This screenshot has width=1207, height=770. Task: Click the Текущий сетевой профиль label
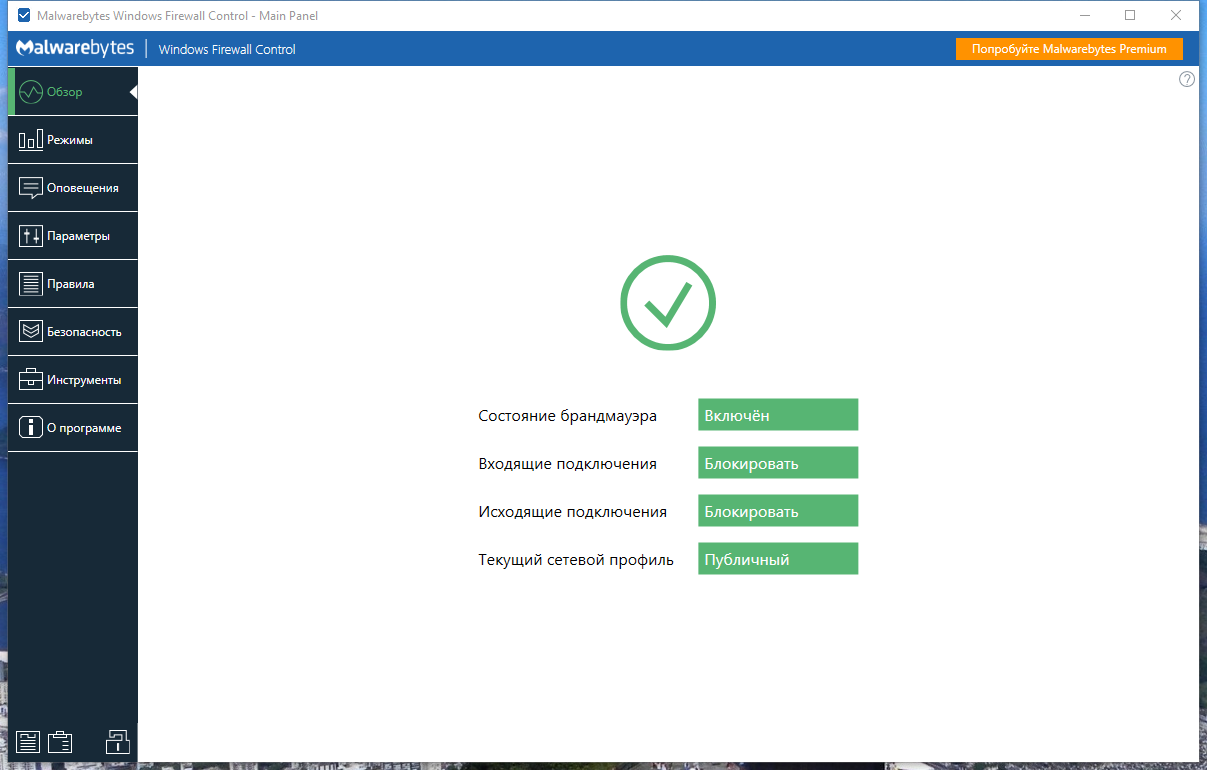576,560
